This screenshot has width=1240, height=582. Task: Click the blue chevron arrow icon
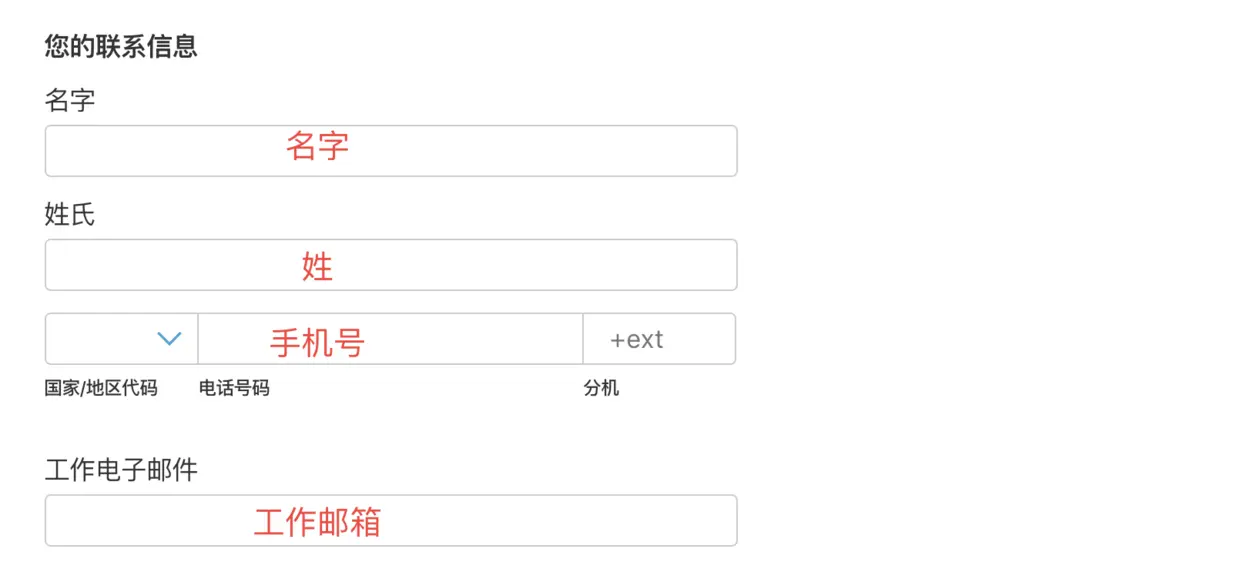[170, 339]
